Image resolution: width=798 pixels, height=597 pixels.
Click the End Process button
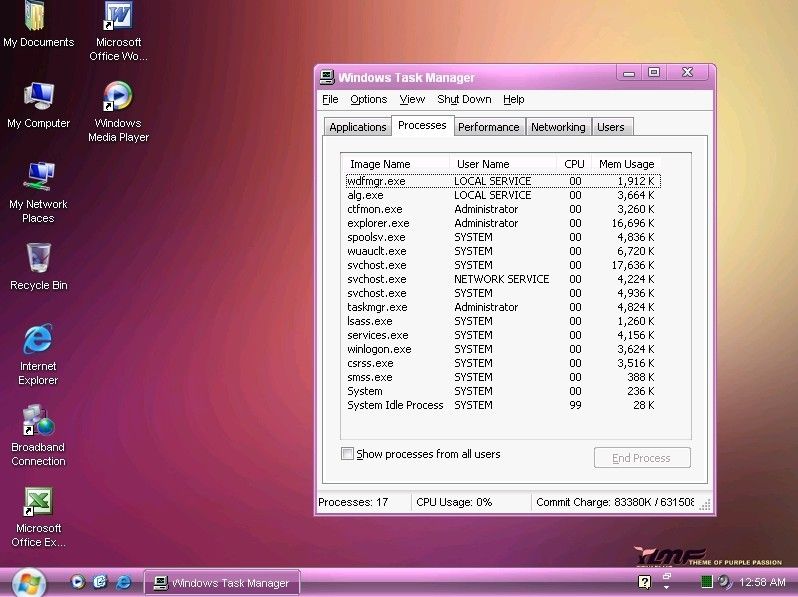click(642, 458)
